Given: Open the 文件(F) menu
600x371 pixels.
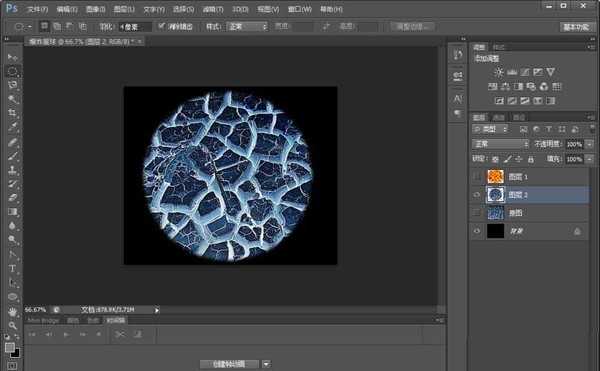Looking at the screenshot, I should 38,9.
